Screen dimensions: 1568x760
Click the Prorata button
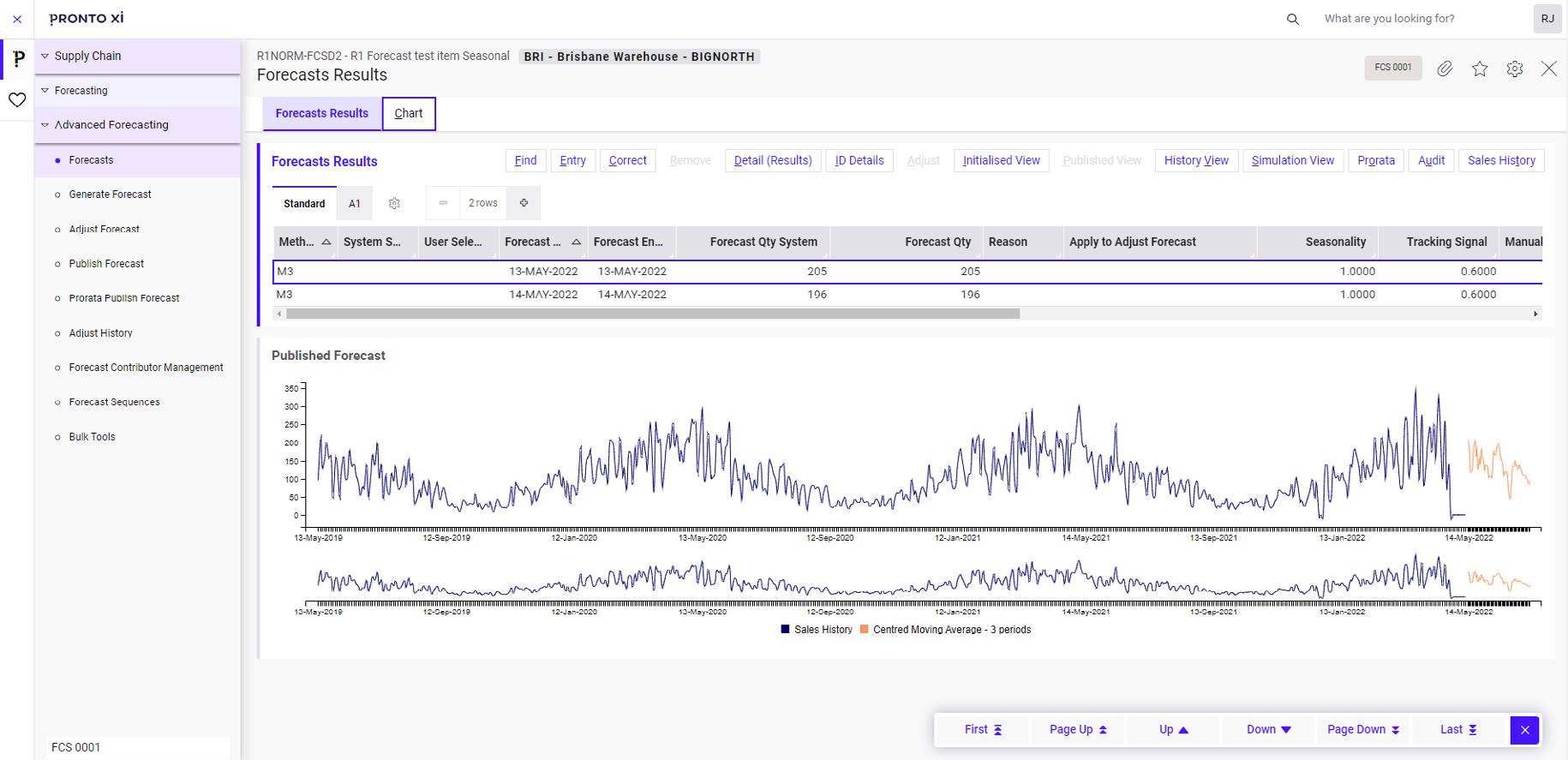(1376, 160)
